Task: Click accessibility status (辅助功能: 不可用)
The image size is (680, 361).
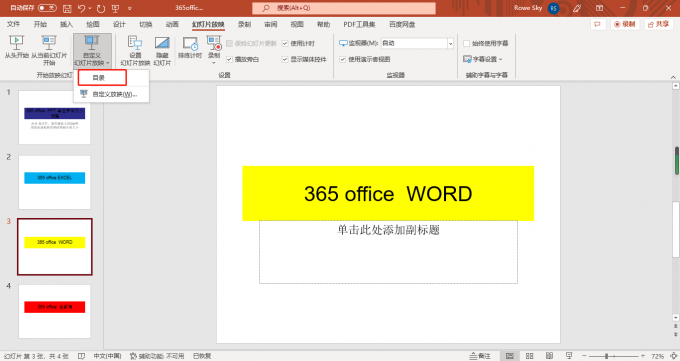Action: click(x=157, y=356)
